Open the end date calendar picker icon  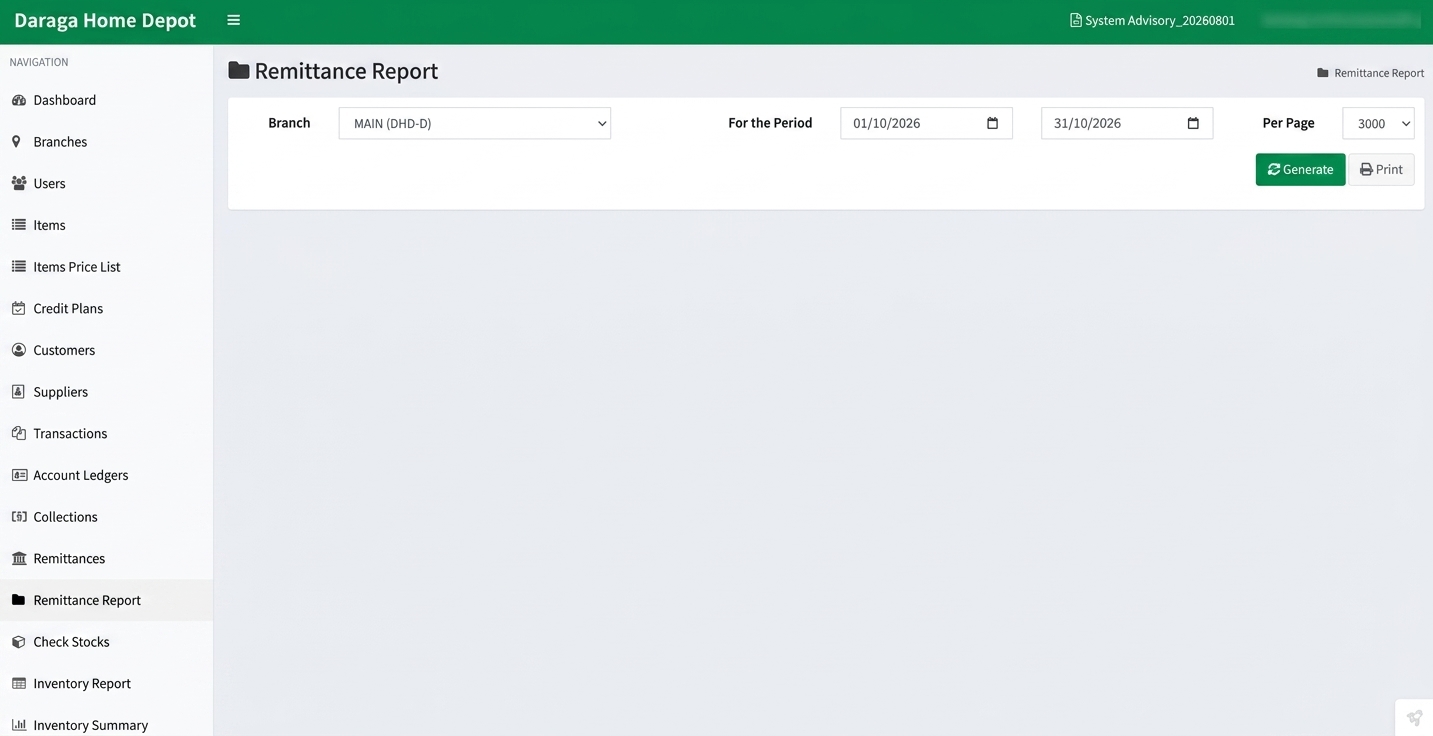pos(1193,123)
